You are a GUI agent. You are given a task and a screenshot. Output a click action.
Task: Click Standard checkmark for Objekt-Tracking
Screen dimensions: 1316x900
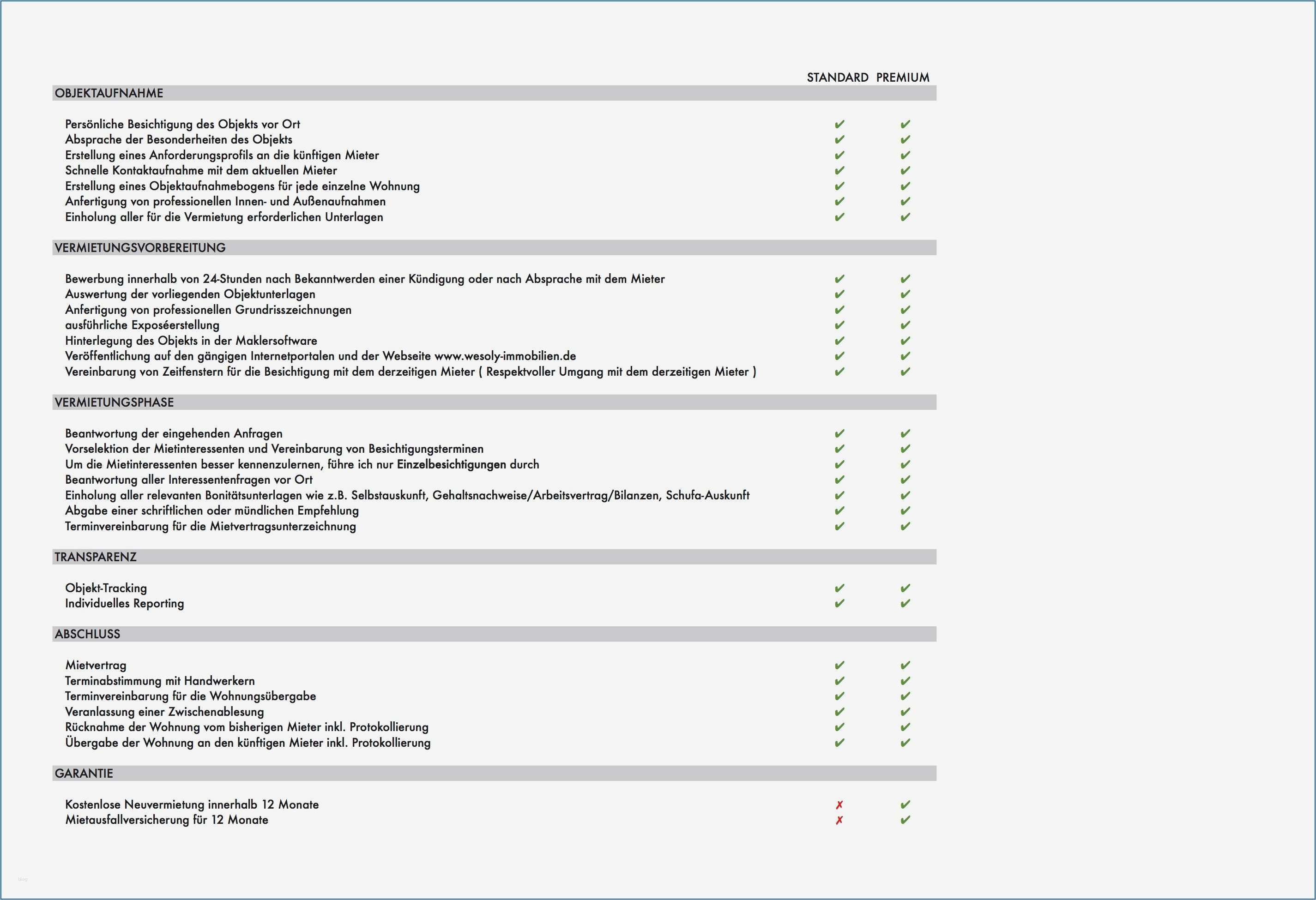click(x=839, y=588)
